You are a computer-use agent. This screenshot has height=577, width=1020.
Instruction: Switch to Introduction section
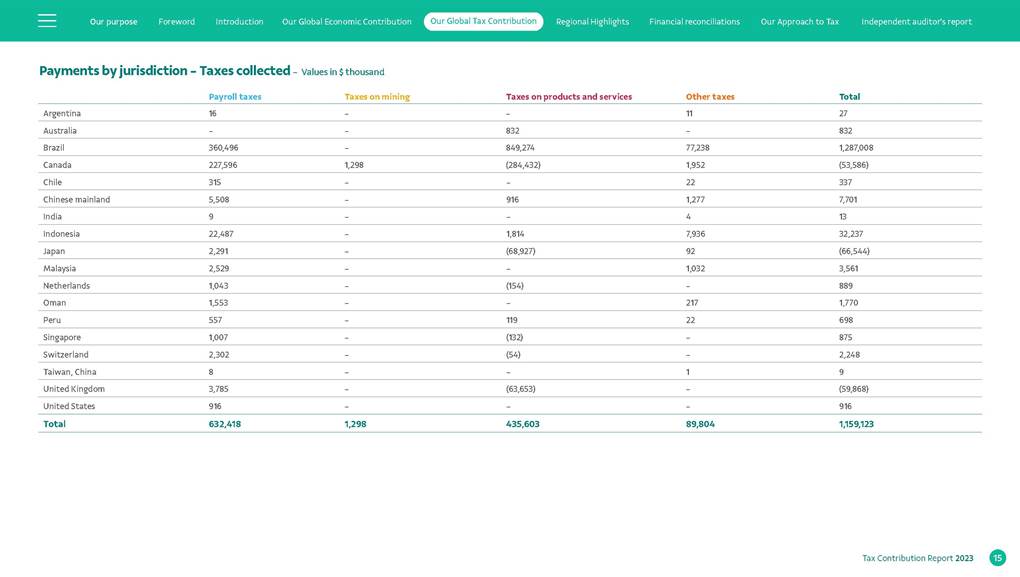click(x=240, y=22)
